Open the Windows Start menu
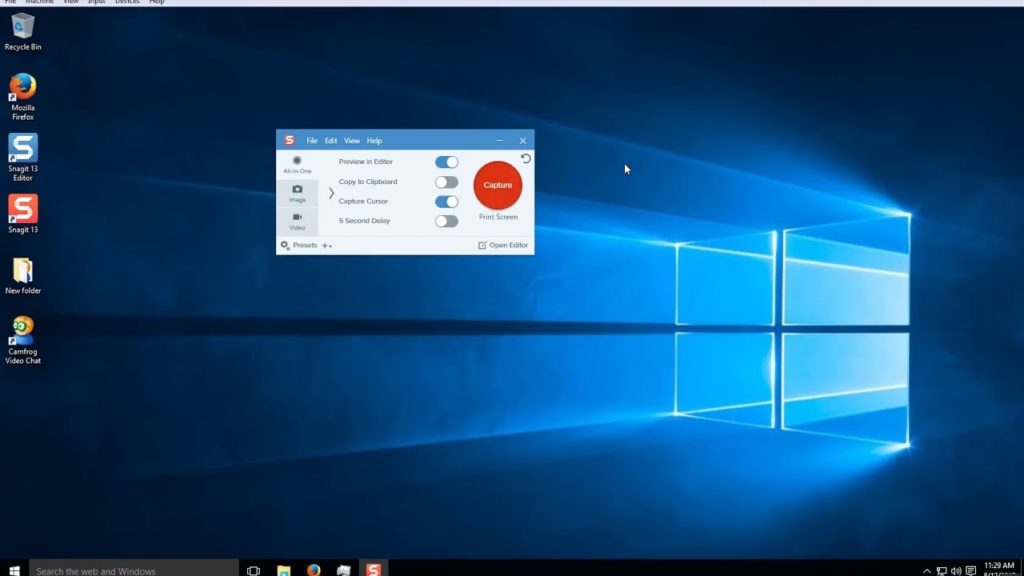 pos(14,570)
